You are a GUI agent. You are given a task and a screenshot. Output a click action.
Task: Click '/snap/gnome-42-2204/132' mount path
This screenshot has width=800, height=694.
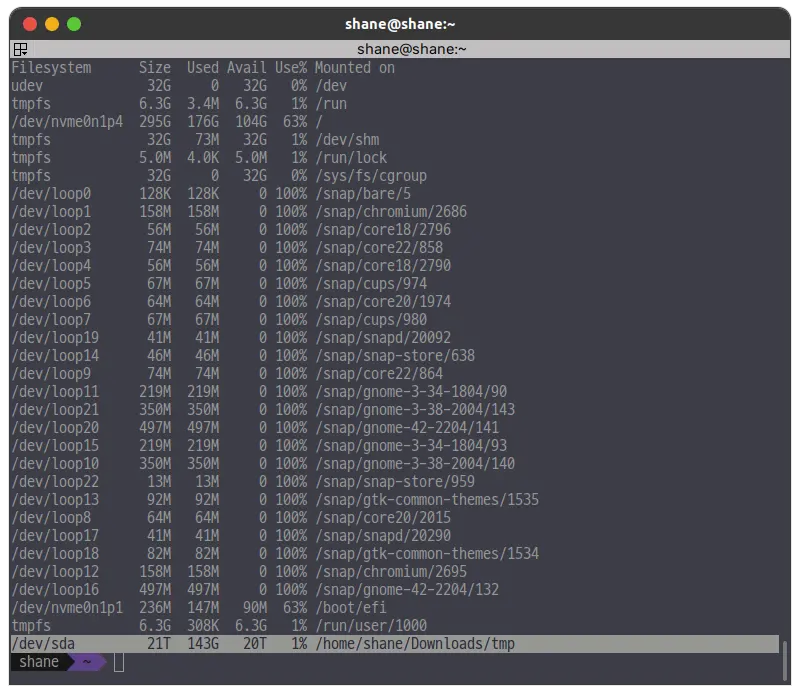point(407,589)
